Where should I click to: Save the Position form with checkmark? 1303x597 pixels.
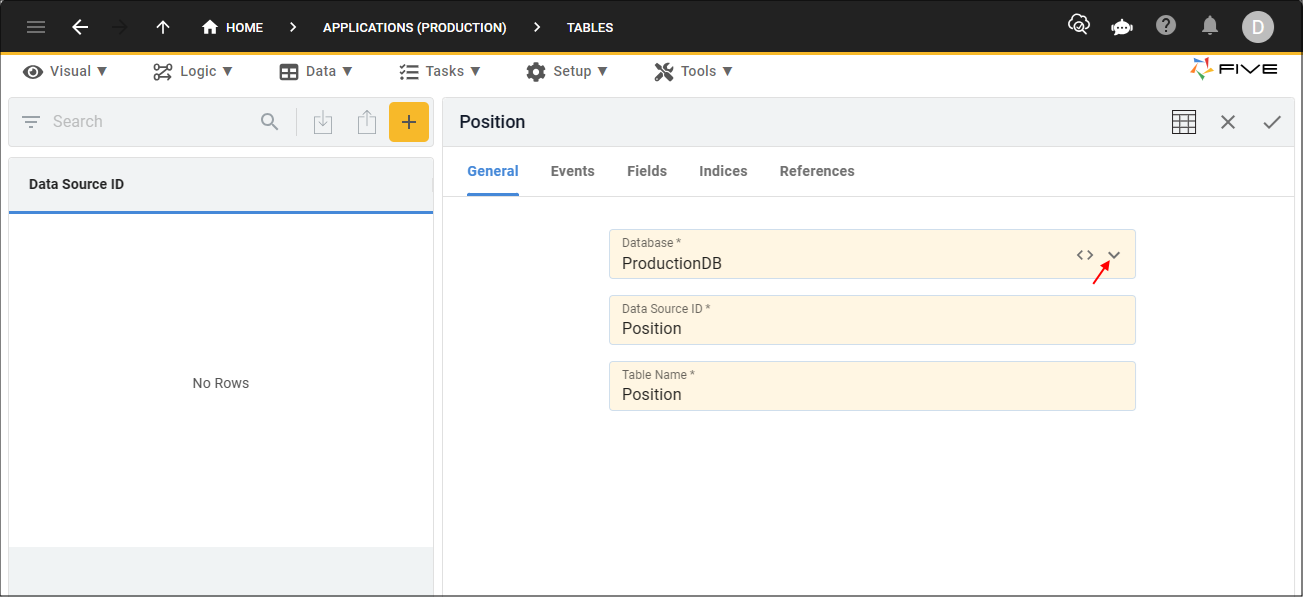pyautogui.click(x=1272, y=122)
